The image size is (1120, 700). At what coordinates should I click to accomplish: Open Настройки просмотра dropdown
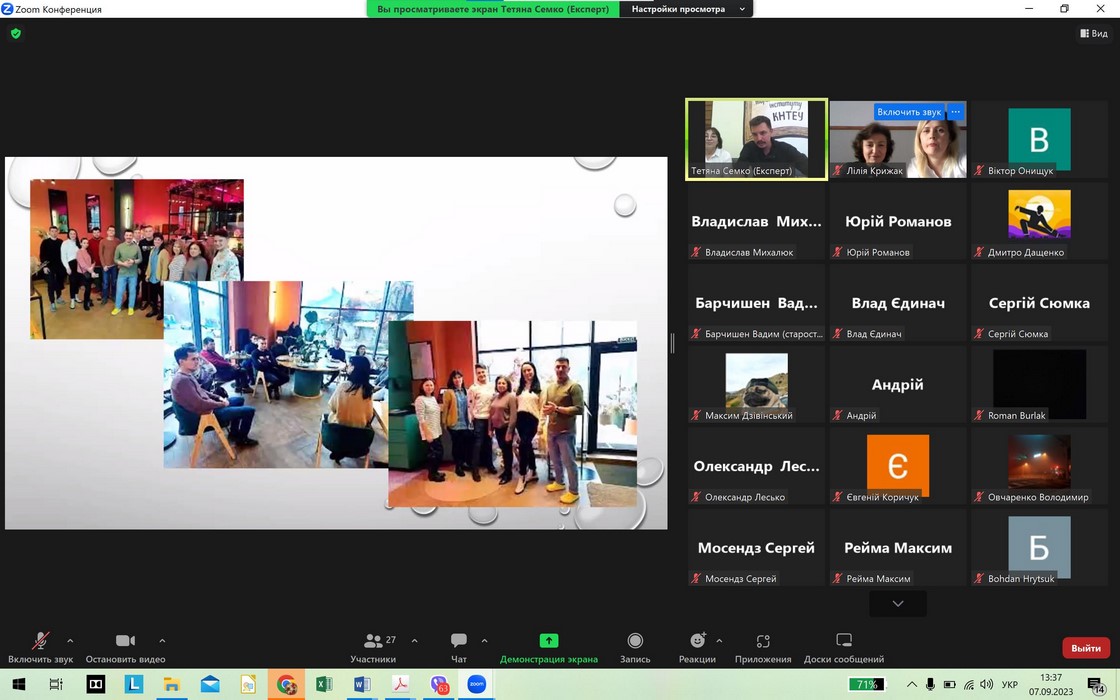(x=687, y=9)
